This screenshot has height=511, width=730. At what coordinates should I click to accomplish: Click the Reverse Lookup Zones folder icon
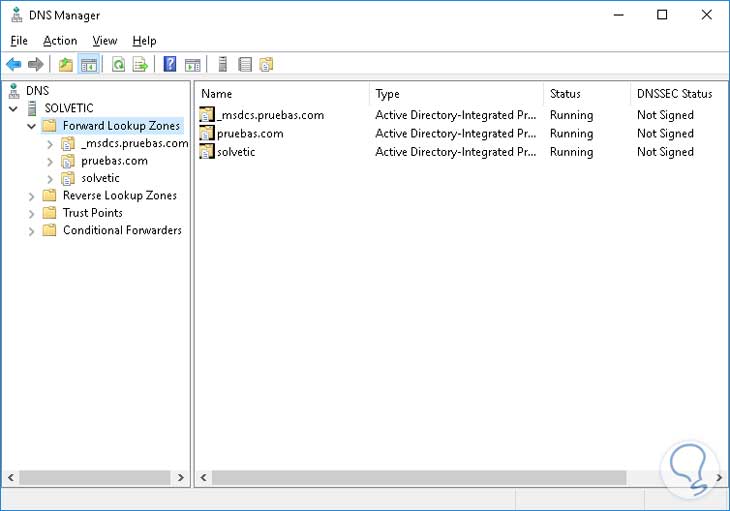49,195
